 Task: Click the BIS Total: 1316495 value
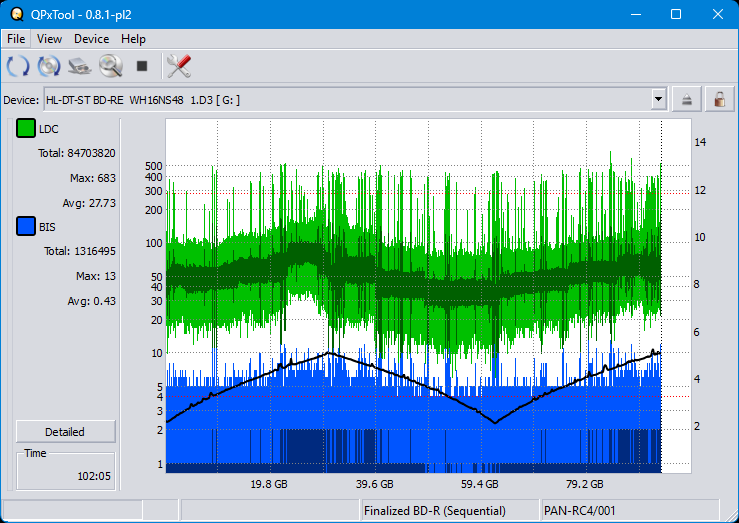coord(80,251)
